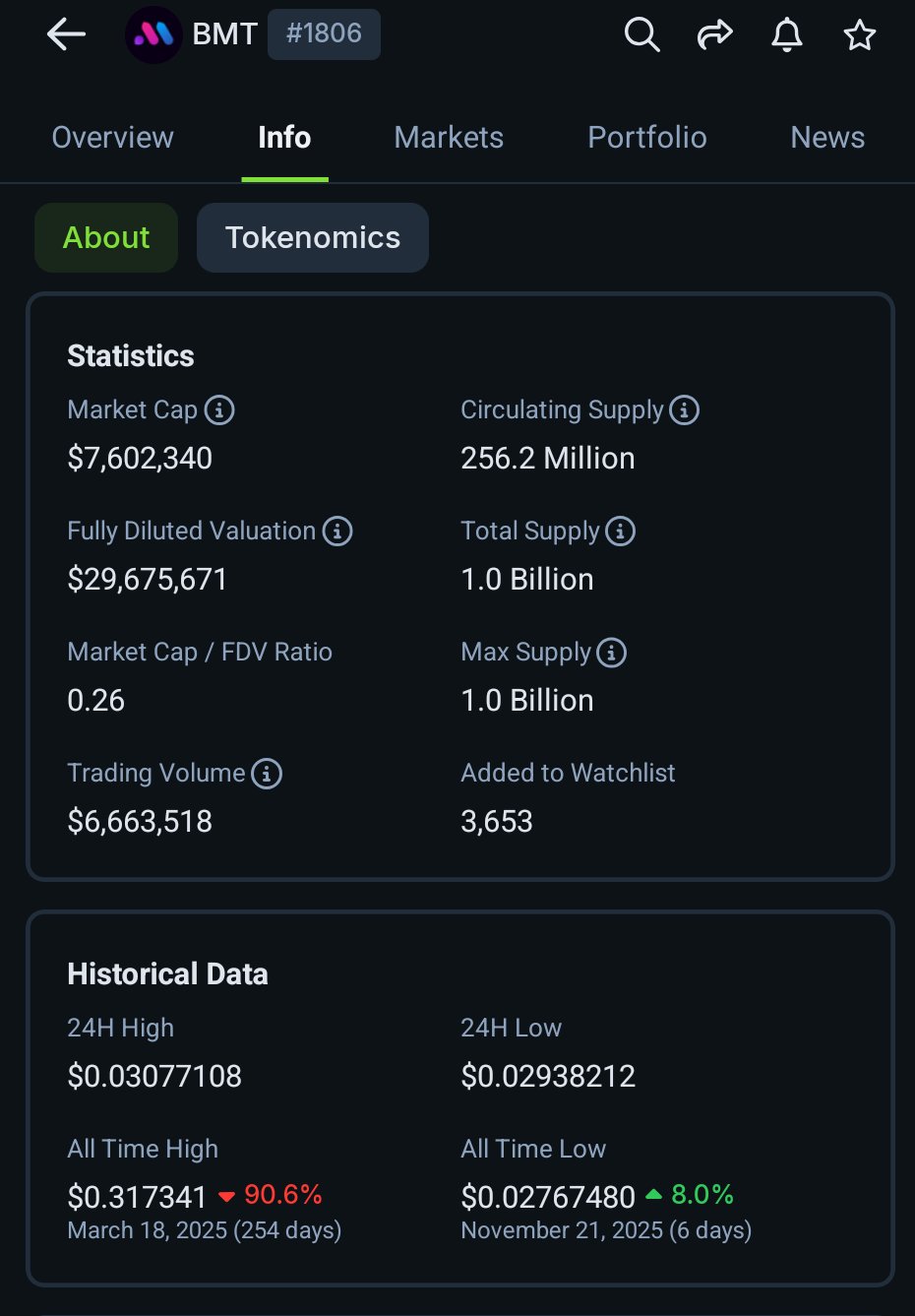Open the News tab
Screen dimensions: 915x1316
point(827,138)
